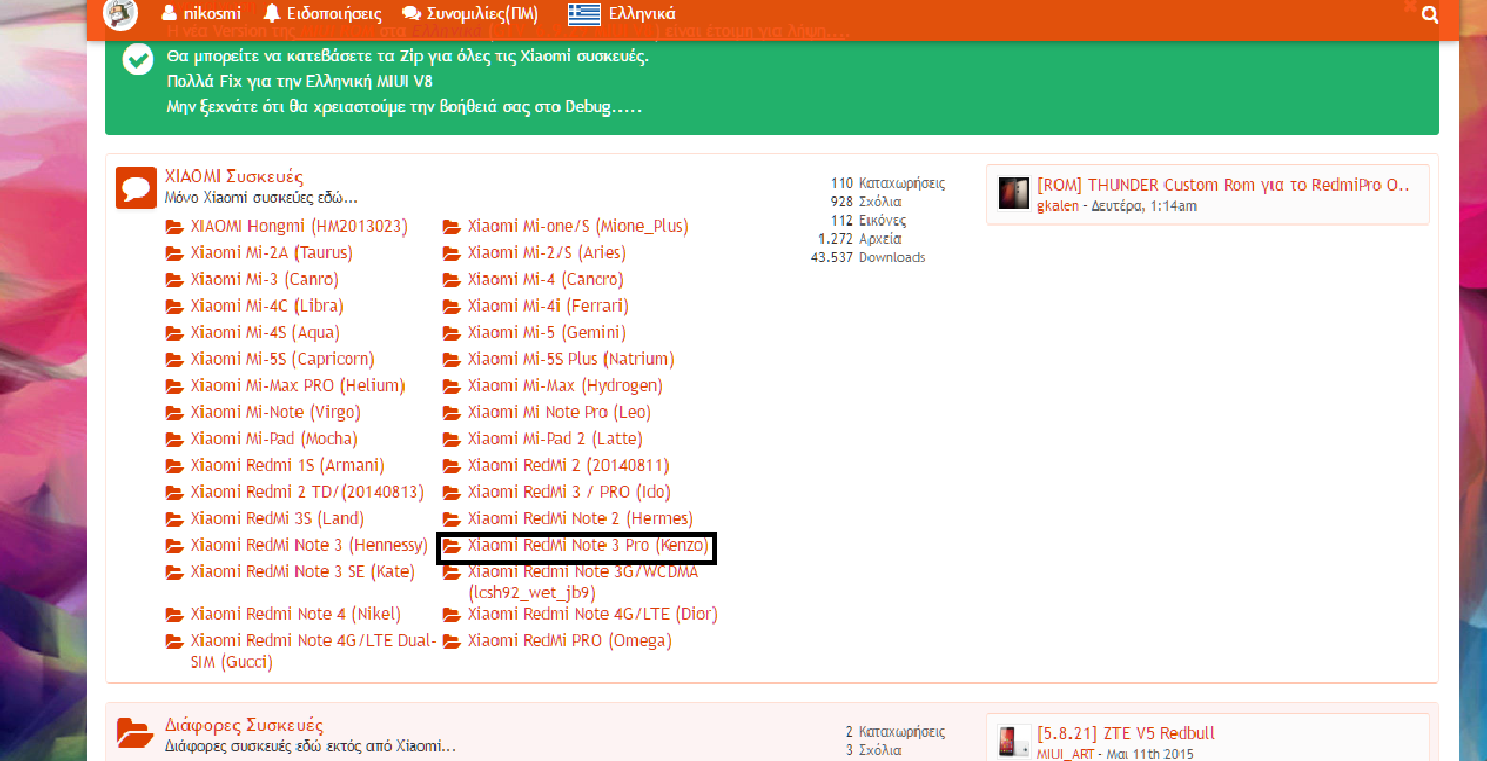Click the 43.537 Downloads count
The height and width of the screenshot is (761, 1487).
click(x=868, y=257)
